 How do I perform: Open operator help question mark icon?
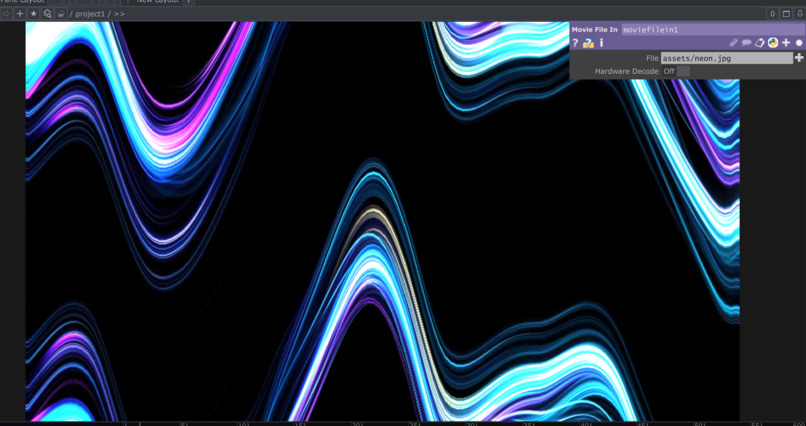pos(576,43)
